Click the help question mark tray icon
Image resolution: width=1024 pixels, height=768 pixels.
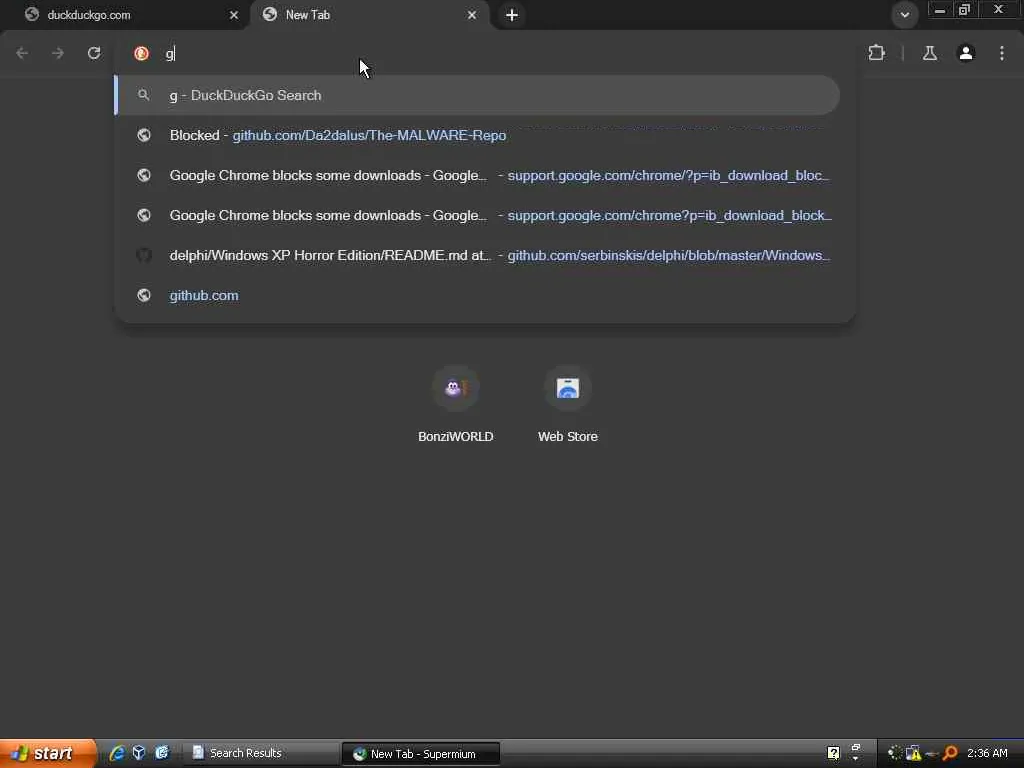coord(833,753)
